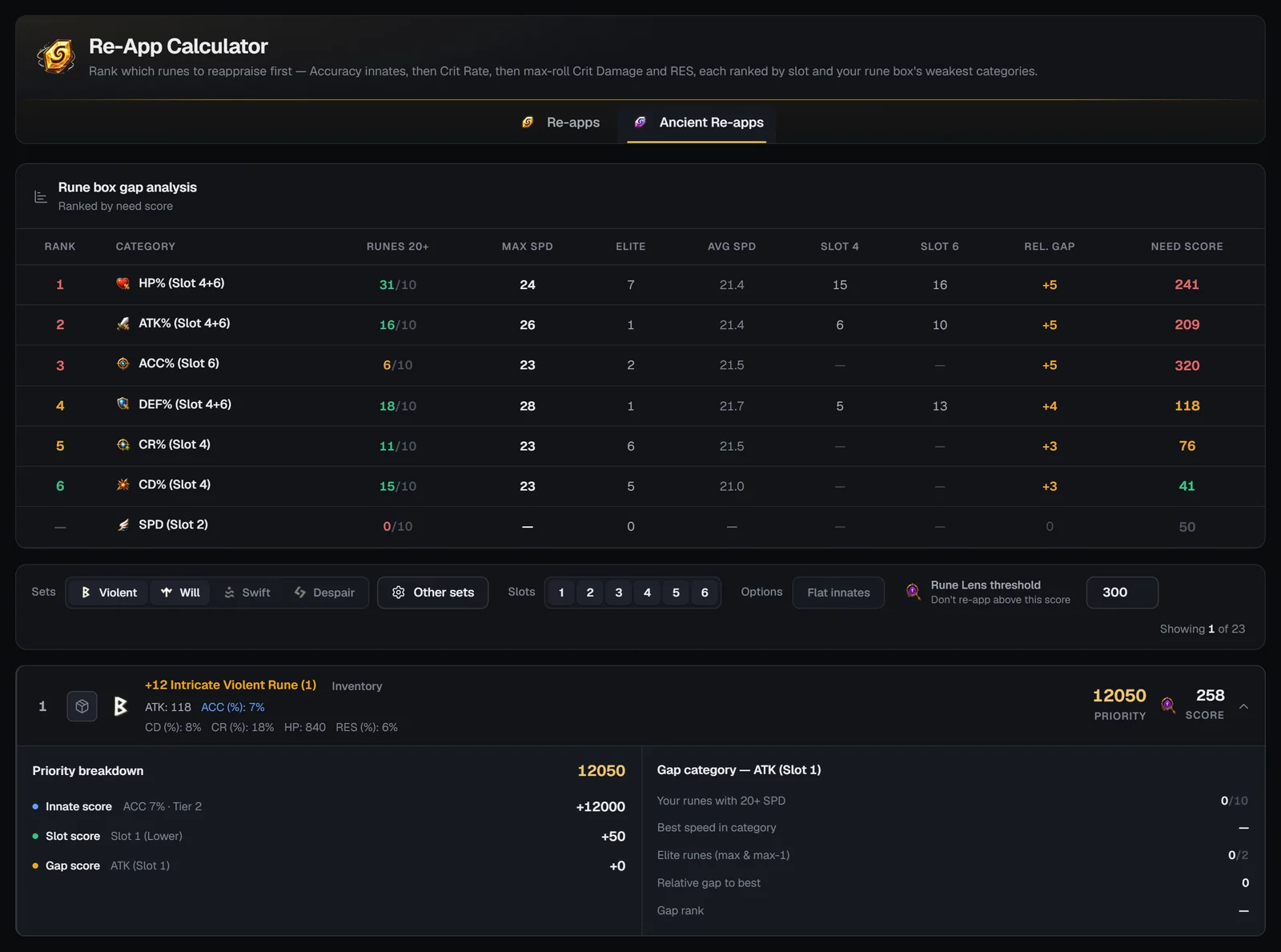Viewport: 1281px width, 952px height.
Task: Click the NEED SCORE column header
Action: [x=1187, y=247]
